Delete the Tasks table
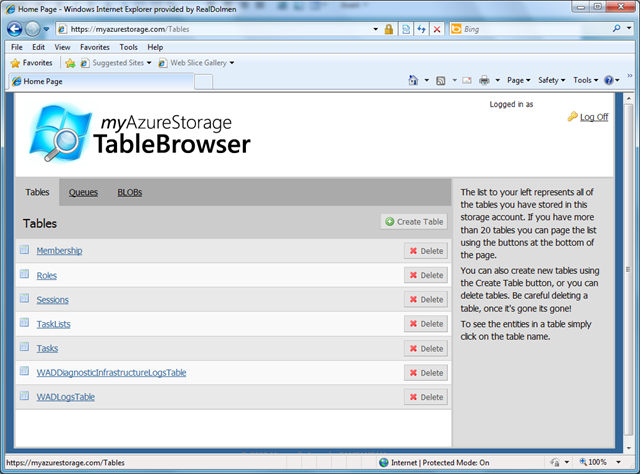The width and height of the screenshot is (640, 474). coord(426,349)
